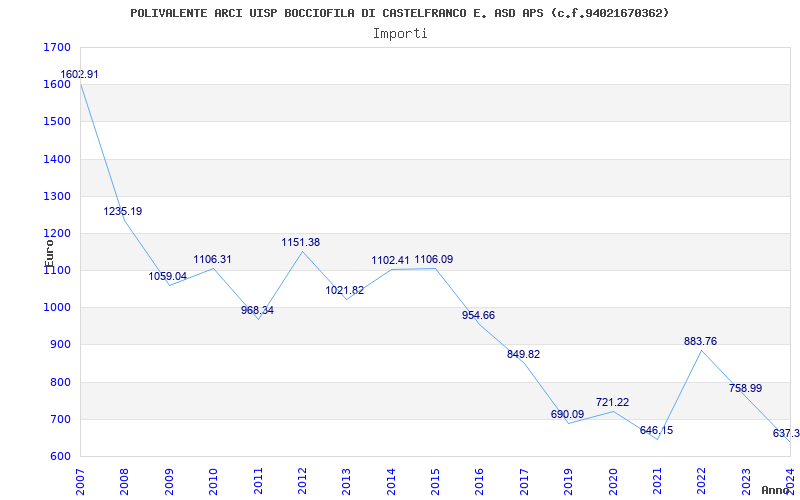Select the 646.15 data label
800x500 pixels.
point(657,430)
